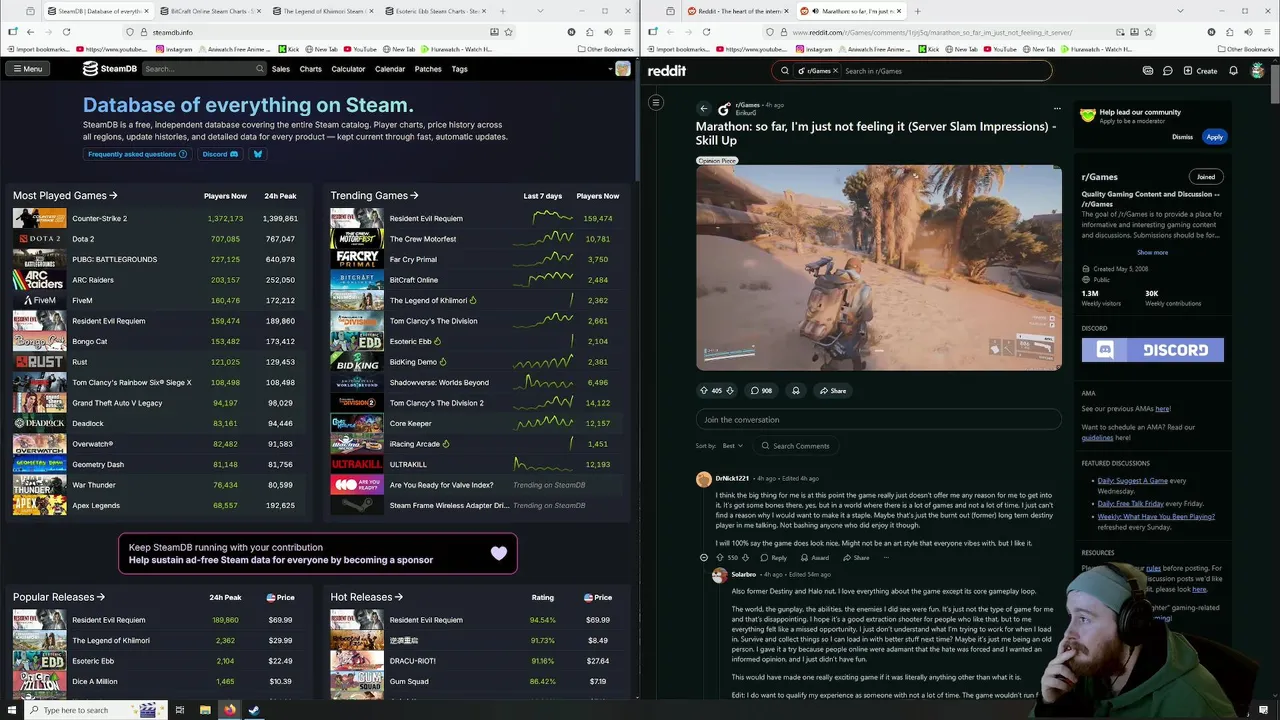Expand the Hot Releases list

tap(367, 597)
